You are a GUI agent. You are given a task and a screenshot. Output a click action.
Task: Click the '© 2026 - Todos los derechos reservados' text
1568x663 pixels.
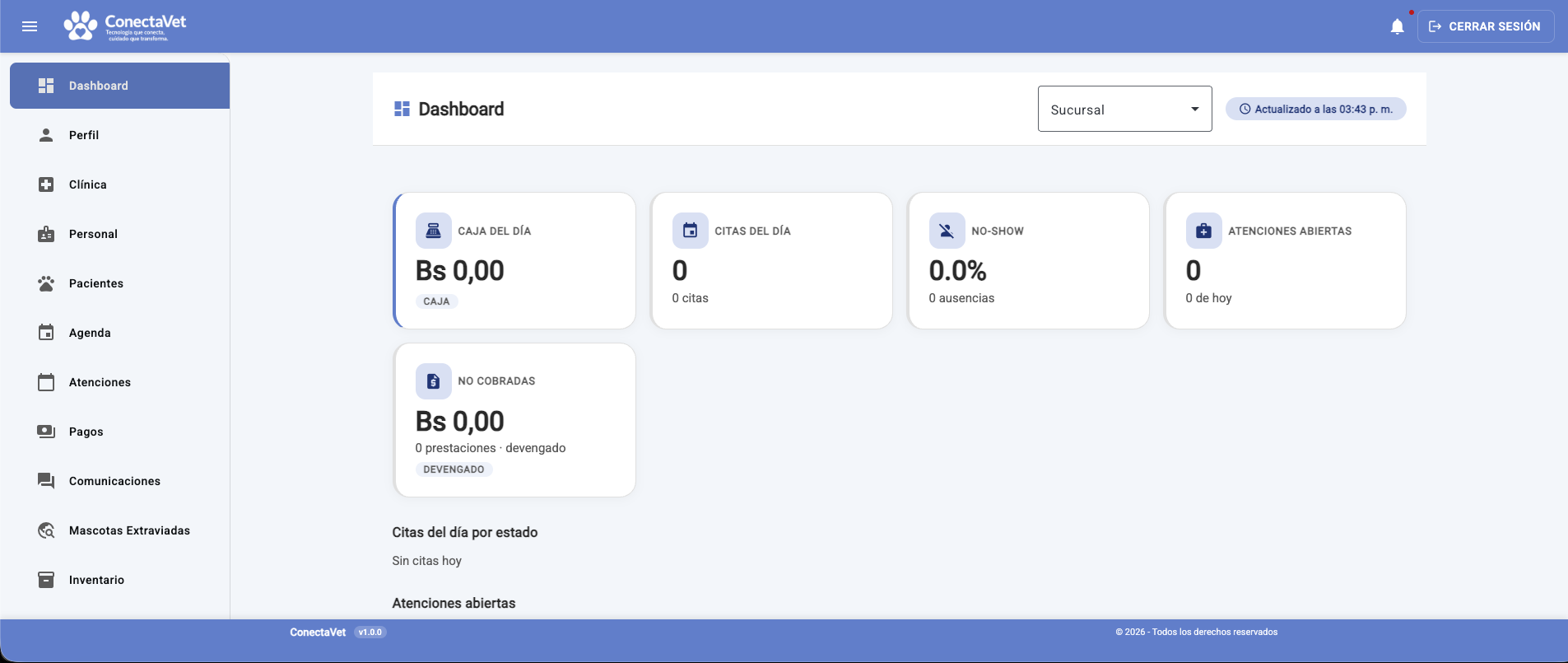click(x=1197, y=633)
